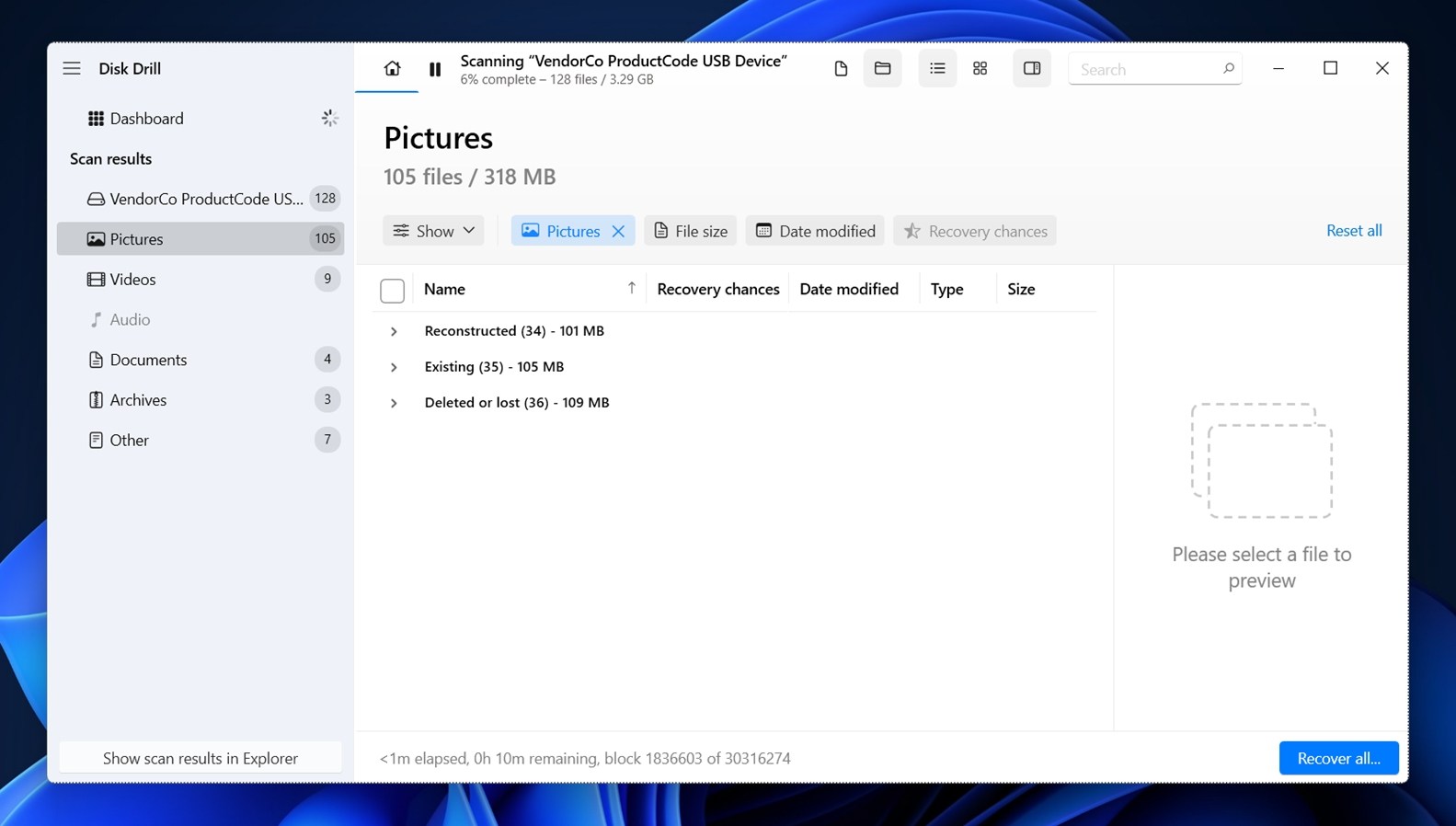This screenshot has width=1456, height=826.
Task: Sort by the Name column header
Action: 445,289
